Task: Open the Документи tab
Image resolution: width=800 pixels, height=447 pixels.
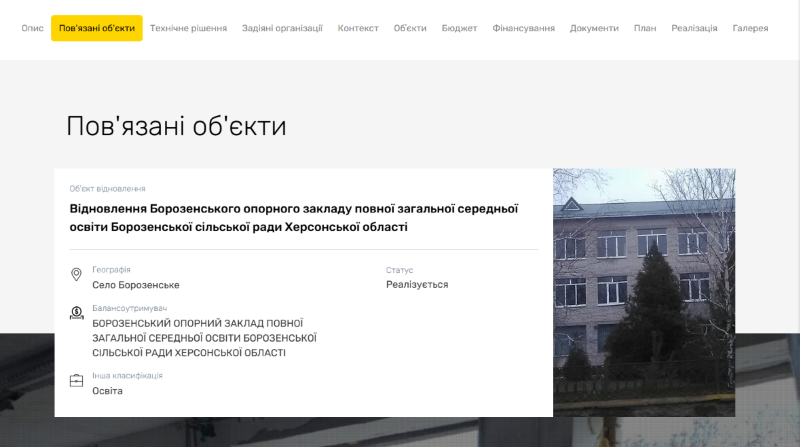Action: point(594,28)
